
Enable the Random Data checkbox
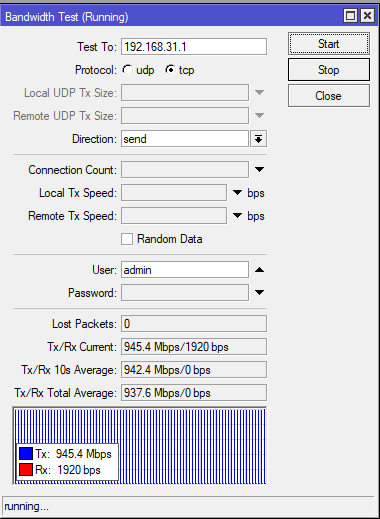127,239
